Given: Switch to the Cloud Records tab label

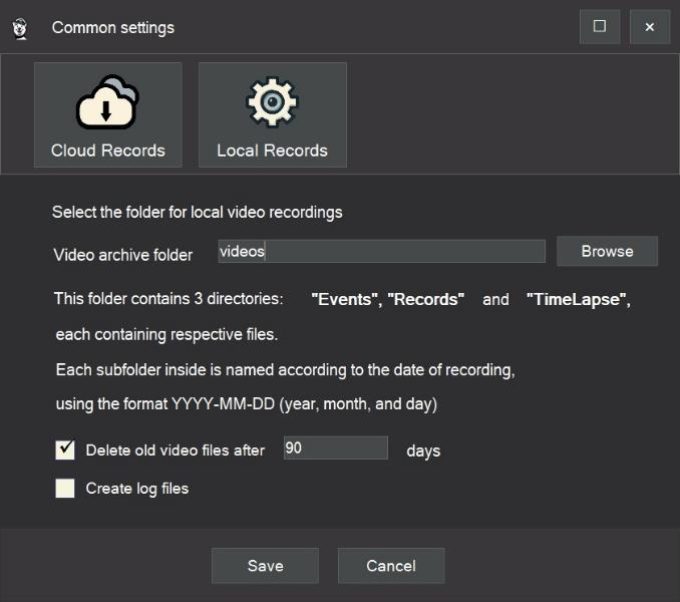Looking at the screenshot, I should (108, 151).
